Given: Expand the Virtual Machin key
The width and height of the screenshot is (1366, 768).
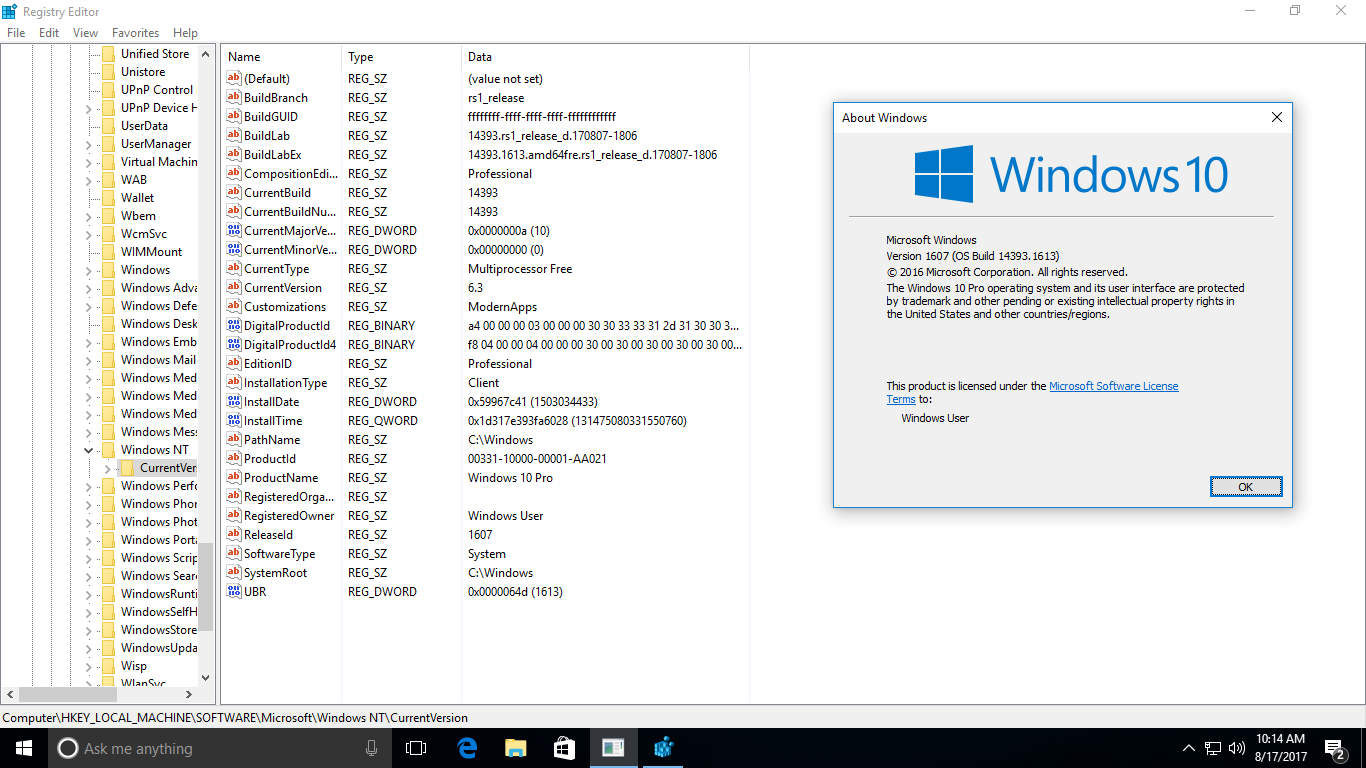Looking at the screenshot, I should coord(89,162).
